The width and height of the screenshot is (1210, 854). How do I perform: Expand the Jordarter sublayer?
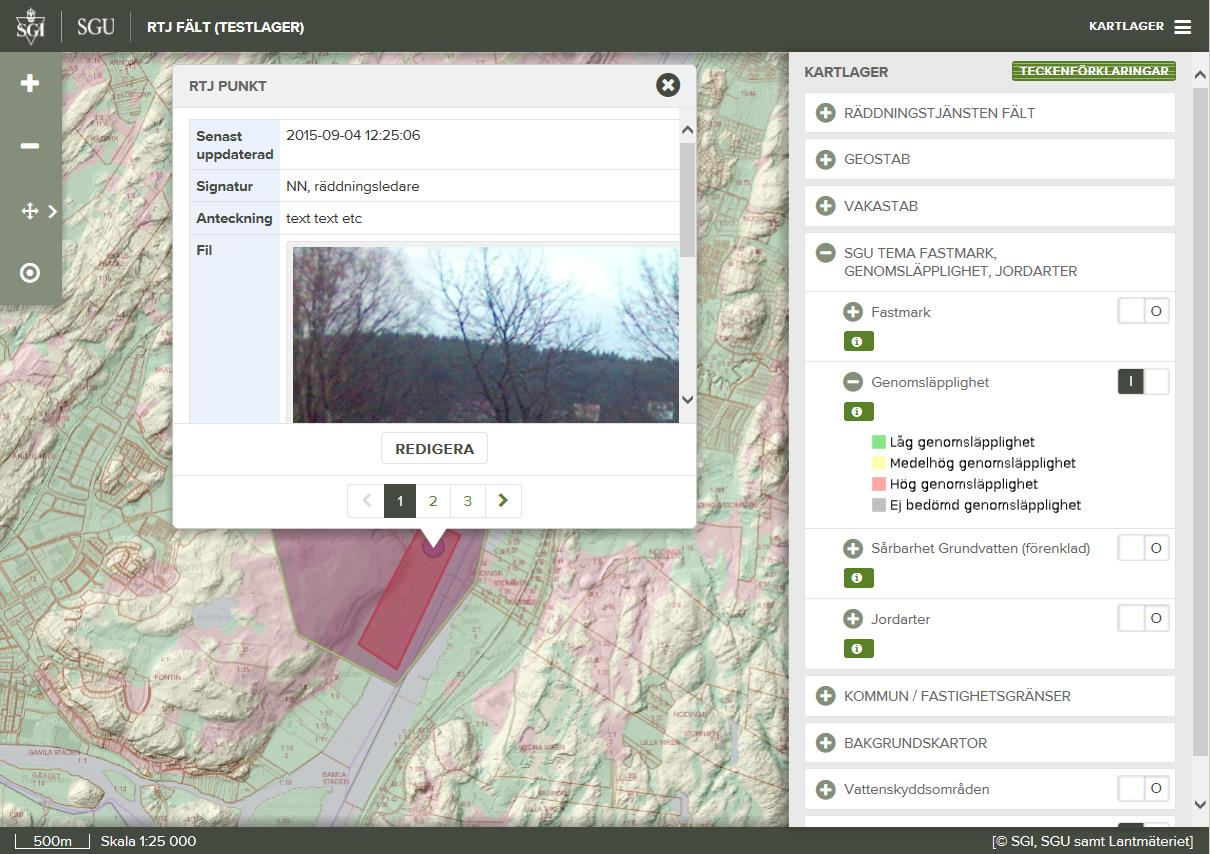tap(853, 619)
